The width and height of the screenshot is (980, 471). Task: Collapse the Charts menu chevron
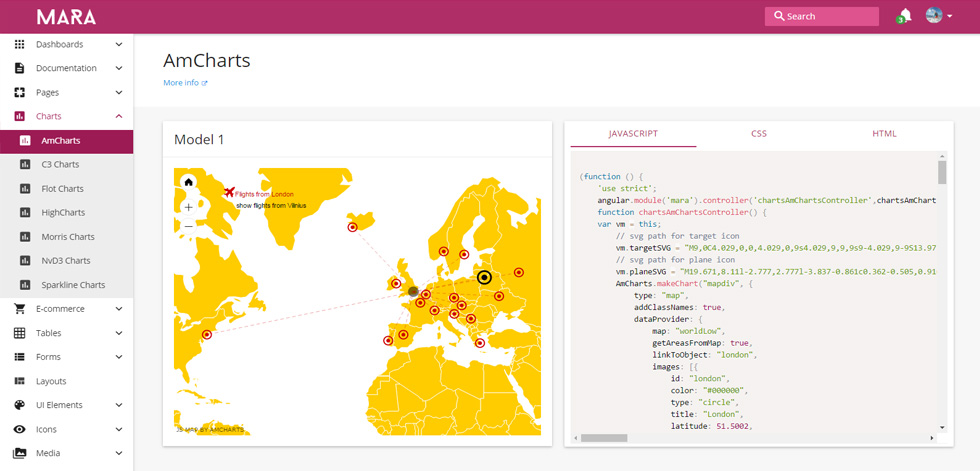[119, 116]
